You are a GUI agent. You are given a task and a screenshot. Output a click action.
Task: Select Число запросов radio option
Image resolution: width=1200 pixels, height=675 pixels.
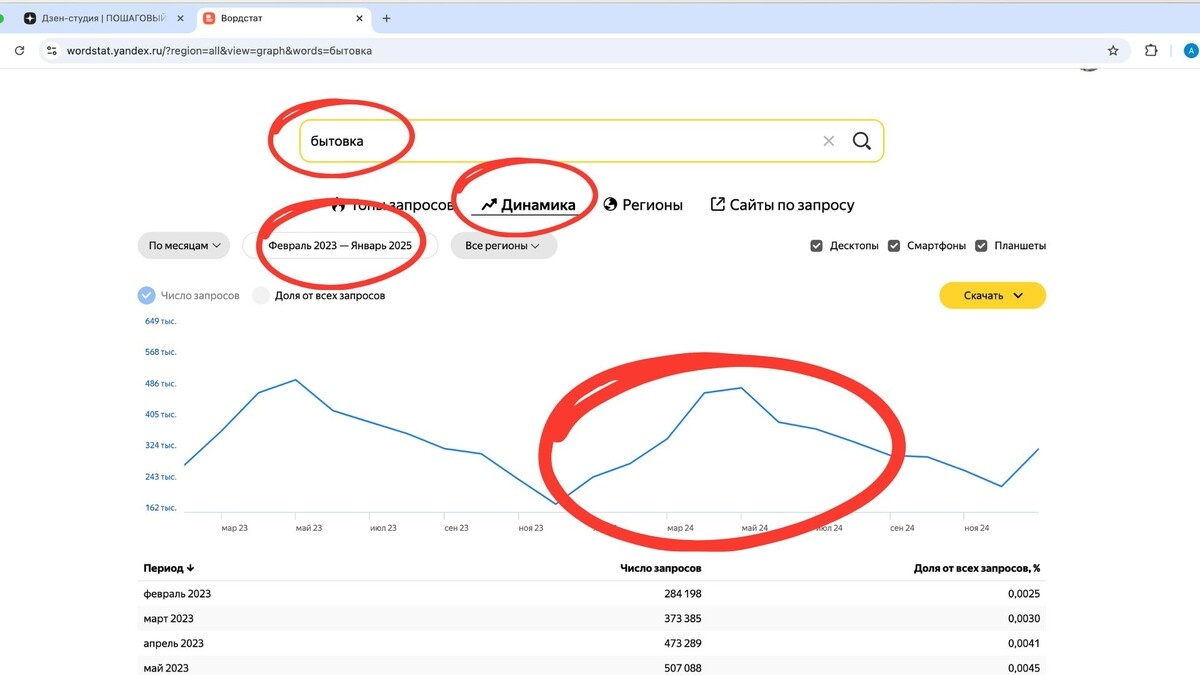(x=146, y=295)
